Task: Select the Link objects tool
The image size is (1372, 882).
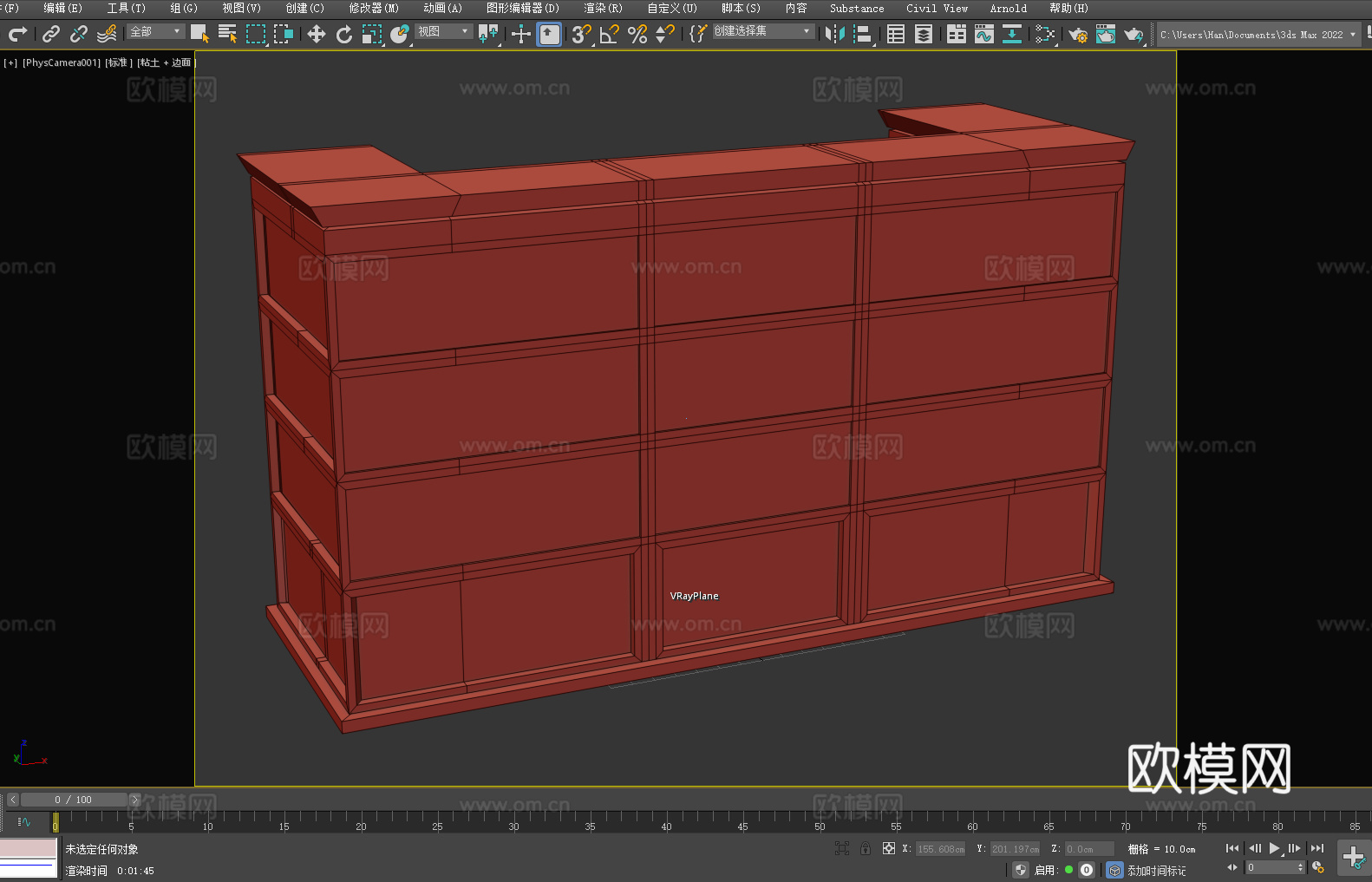Action: (x=51, y=34)
